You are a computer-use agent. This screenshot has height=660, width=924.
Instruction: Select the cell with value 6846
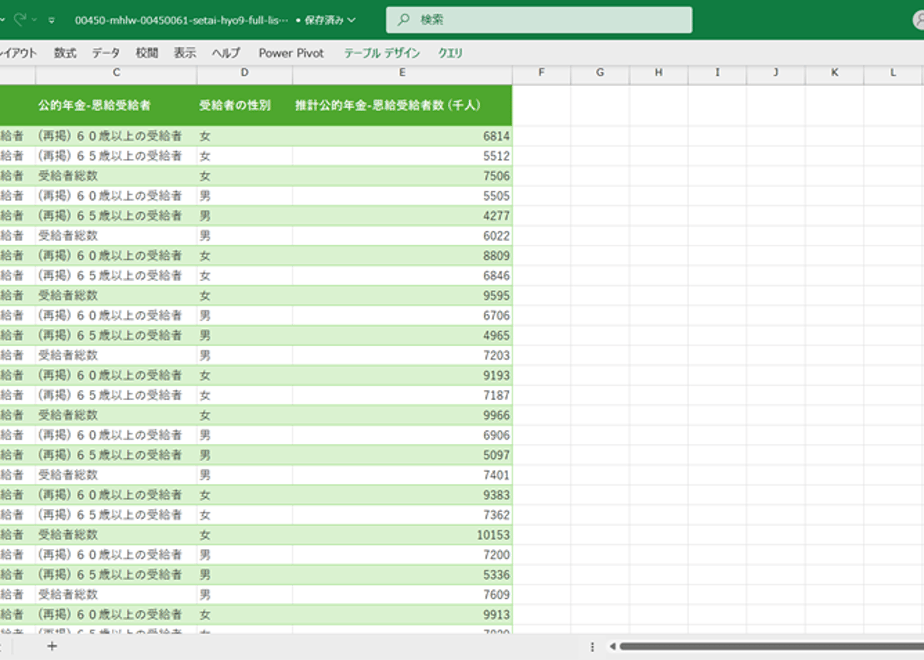coord(402,276)
